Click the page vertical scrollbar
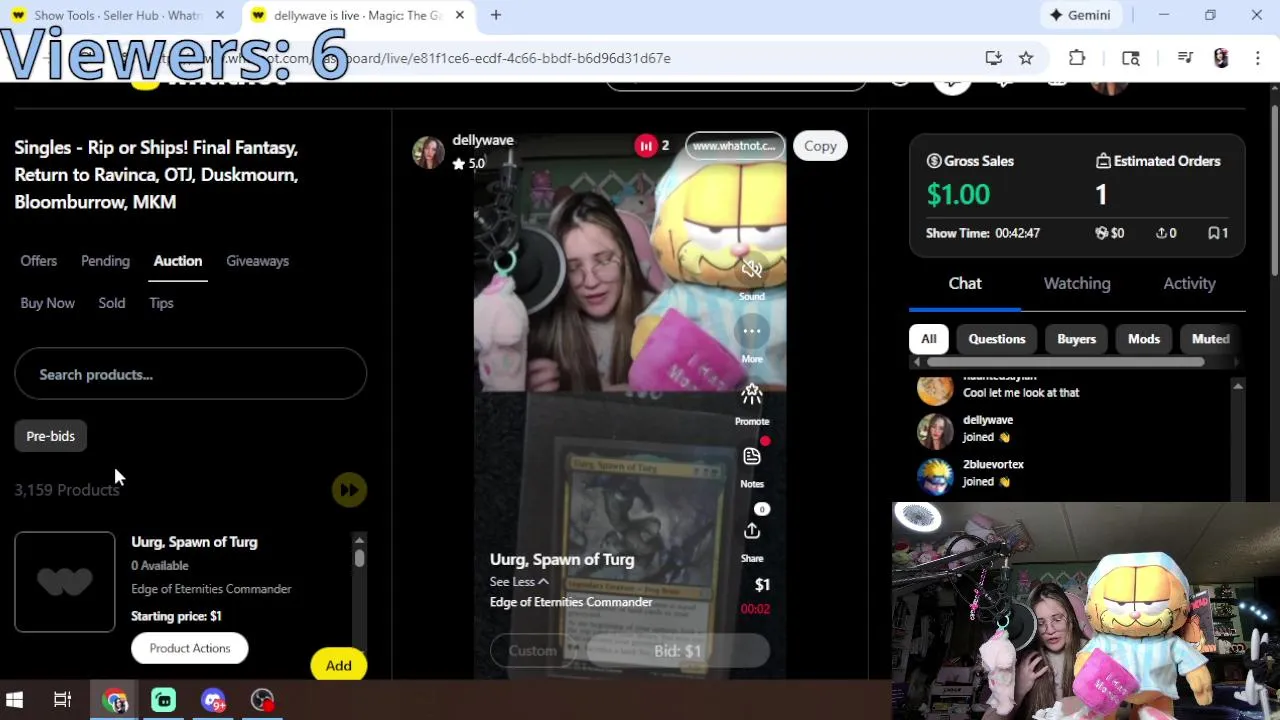Viewport: 1280px width, 720px height. tap(1274, 190)
